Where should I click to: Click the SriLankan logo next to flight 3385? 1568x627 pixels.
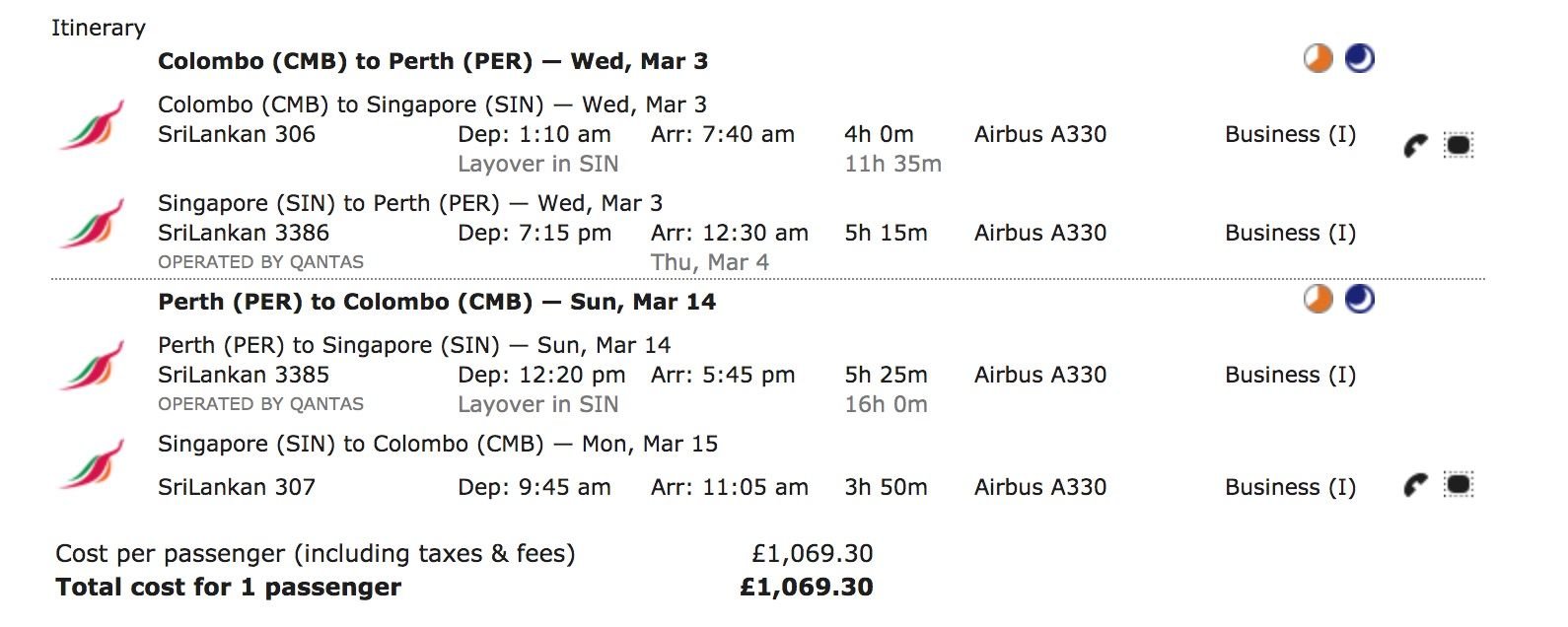92,366
